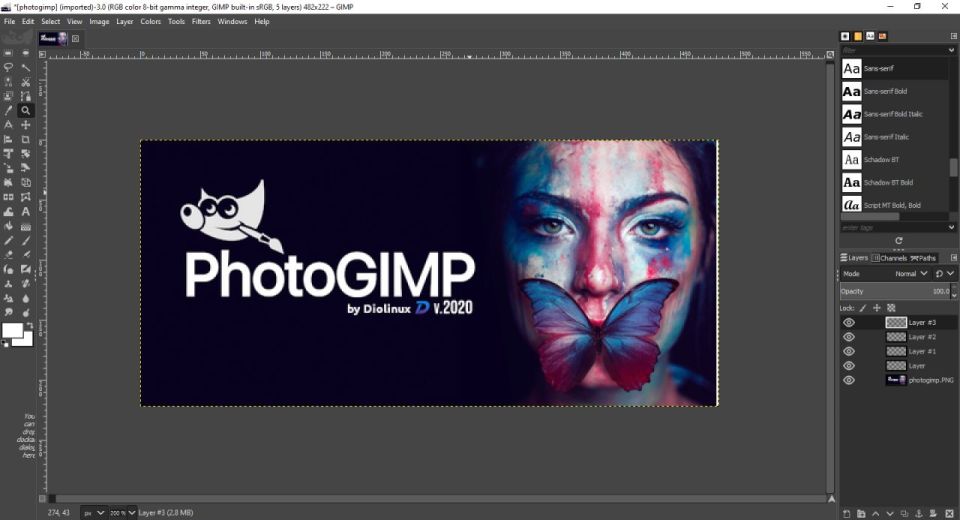The height and width of the screenshot is (520, 960).
Task: Open layers dock tab configuration menu
Action: tap(954, 258)
